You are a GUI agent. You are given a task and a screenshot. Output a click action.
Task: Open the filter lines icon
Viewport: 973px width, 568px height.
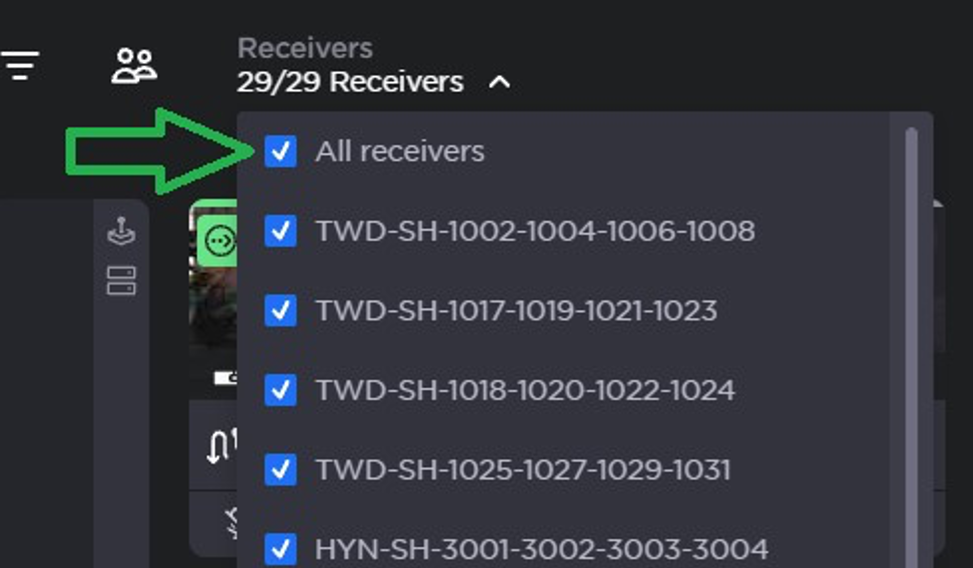(20, 65)
